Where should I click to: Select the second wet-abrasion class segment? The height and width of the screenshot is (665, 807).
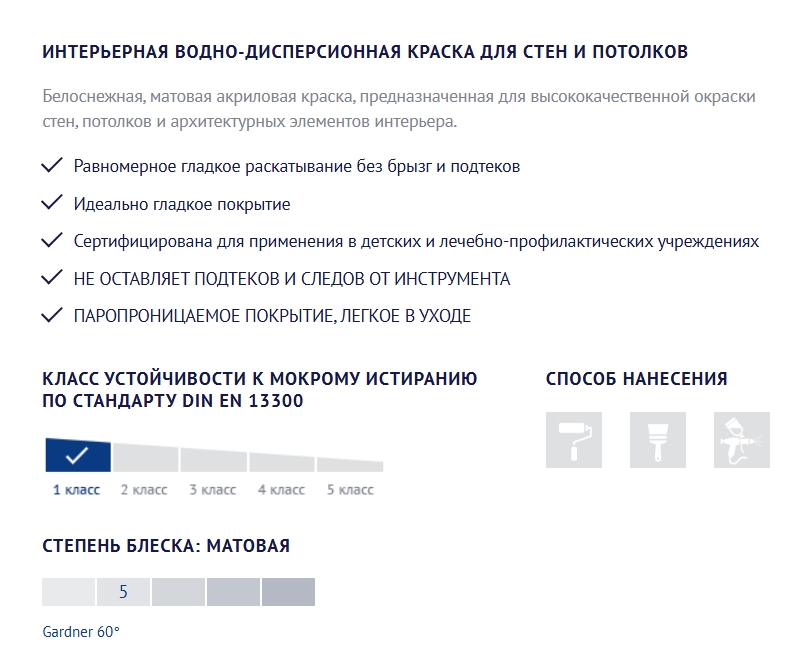[x=146, y=458]
